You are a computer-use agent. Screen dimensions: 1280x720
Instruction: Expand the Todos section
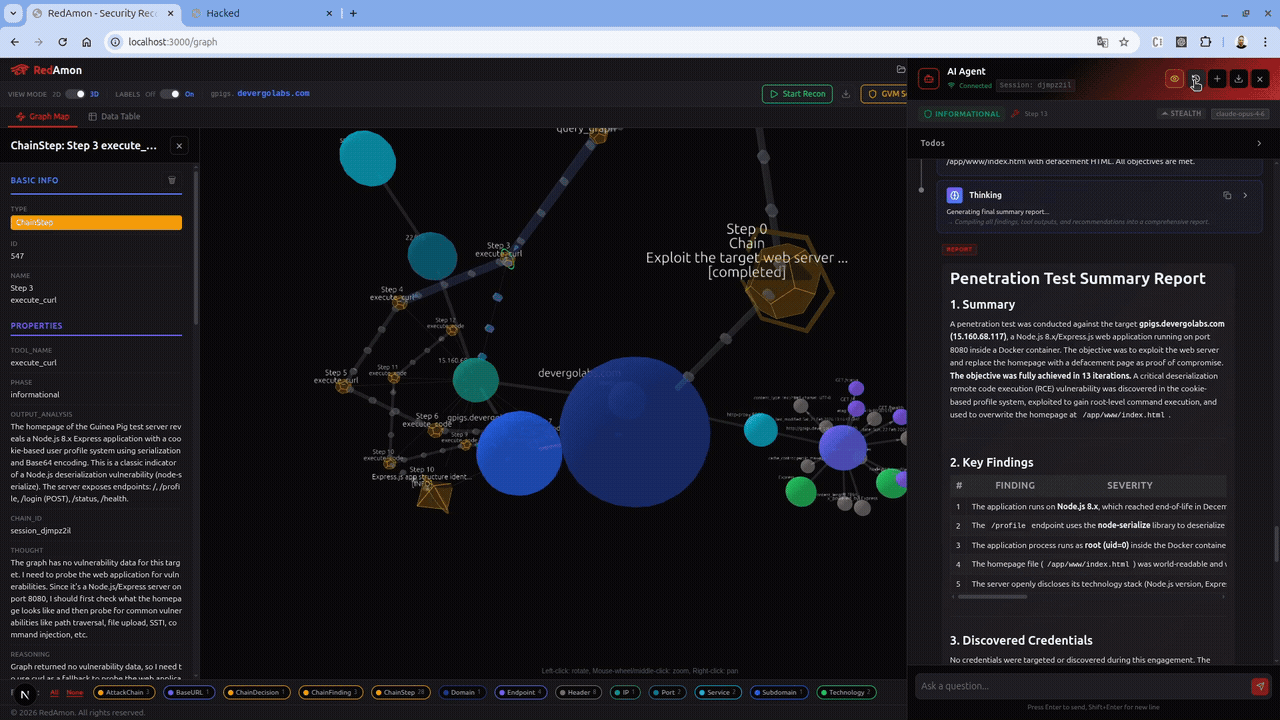pyautogui.click(x=1258, y=143)
